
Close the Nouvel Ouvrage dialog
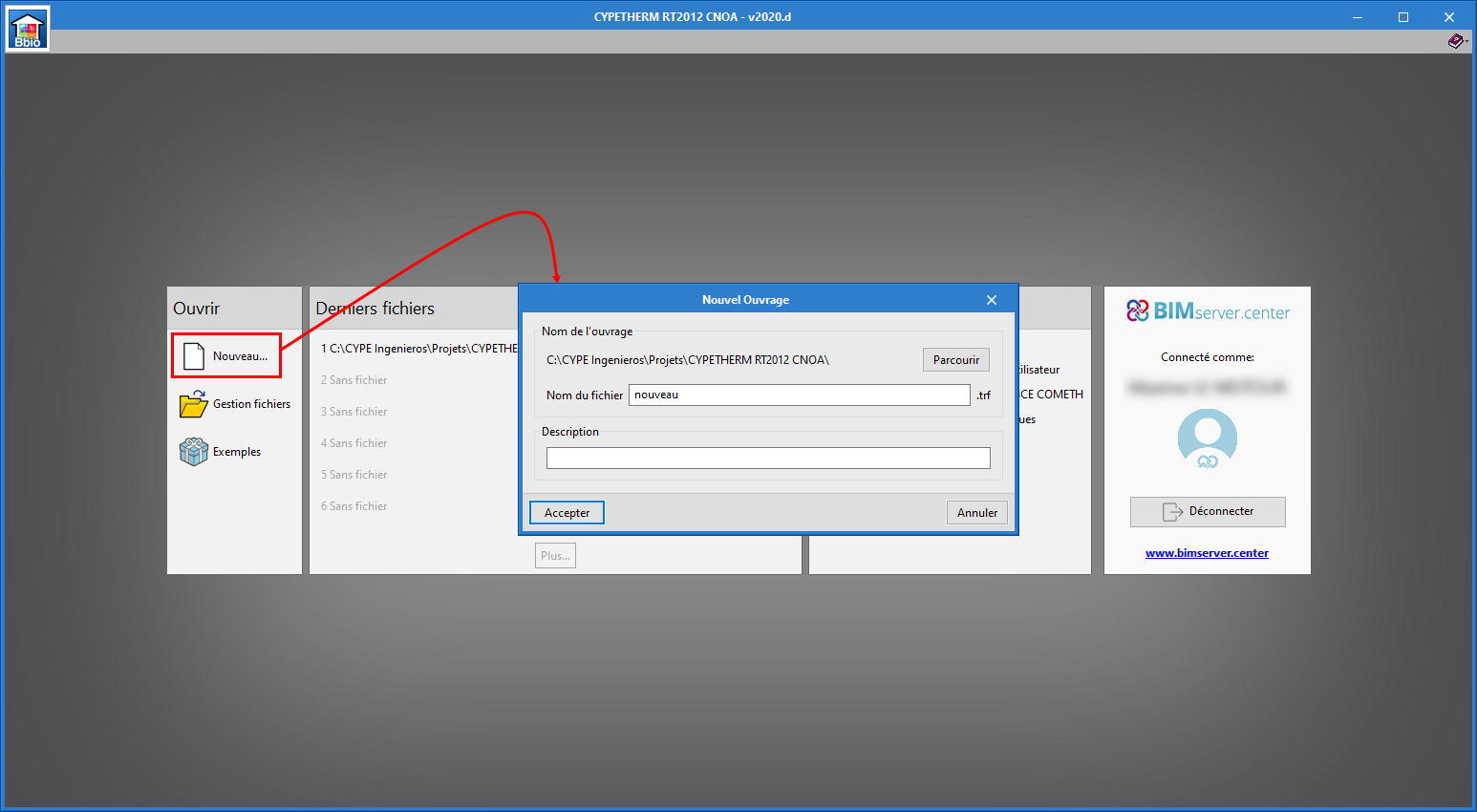[992, 300]
